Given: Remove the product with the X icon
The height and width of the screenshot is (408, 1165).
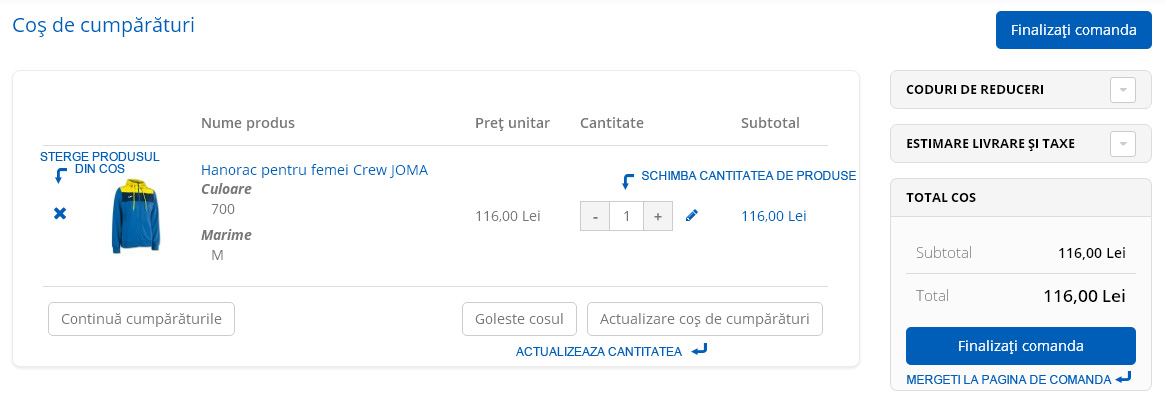Looking at the screenshot, I should point(60,214).
